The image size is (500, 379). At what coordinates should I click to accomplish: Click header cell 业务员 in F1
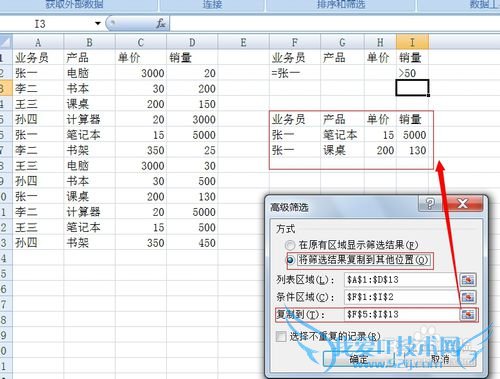click(x=295, y=58)
